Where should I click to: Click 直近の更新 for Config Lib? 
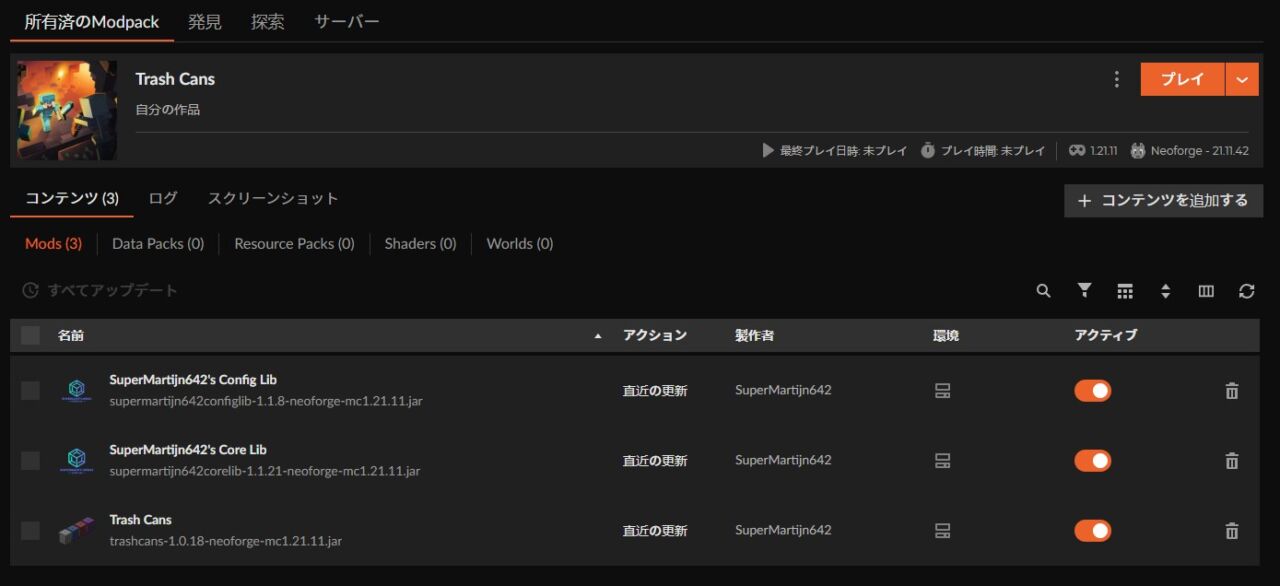pos(655,391)
